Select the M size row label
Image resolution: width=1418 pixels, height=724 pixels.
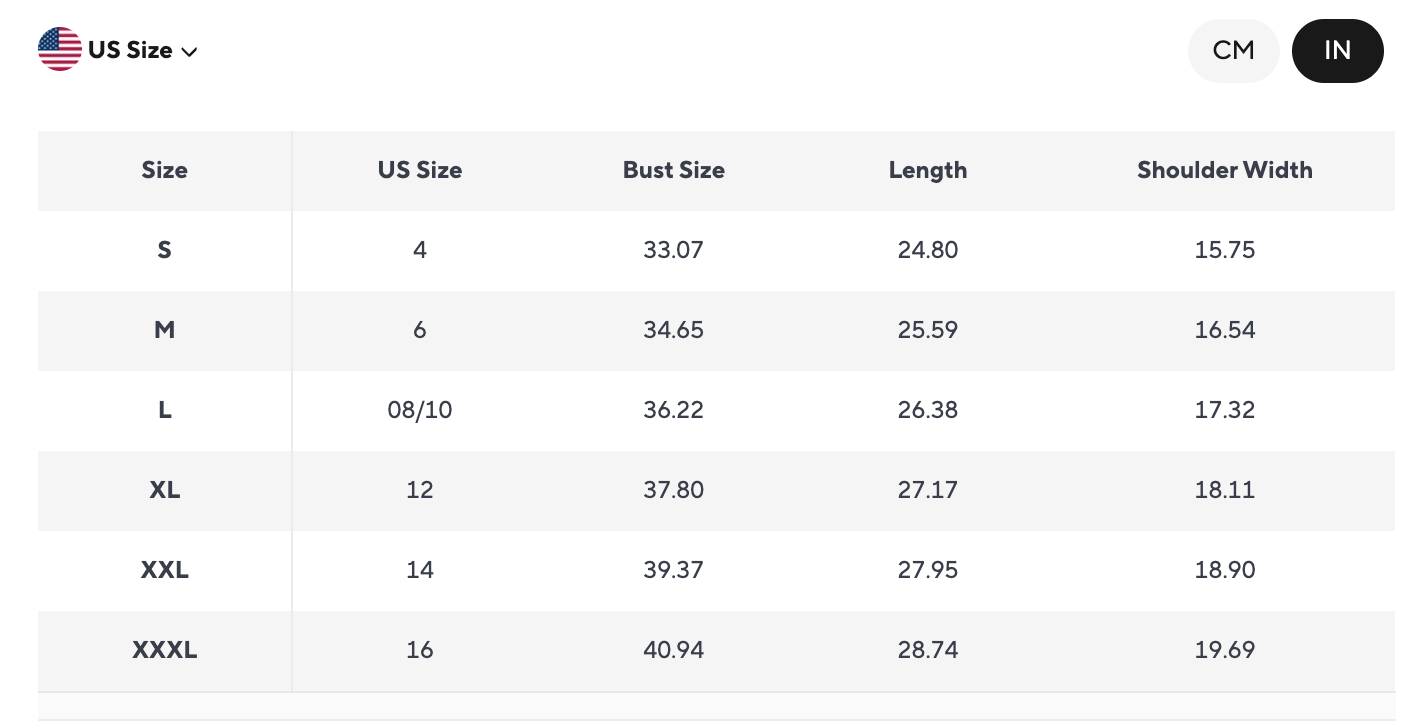pos(165,330)
